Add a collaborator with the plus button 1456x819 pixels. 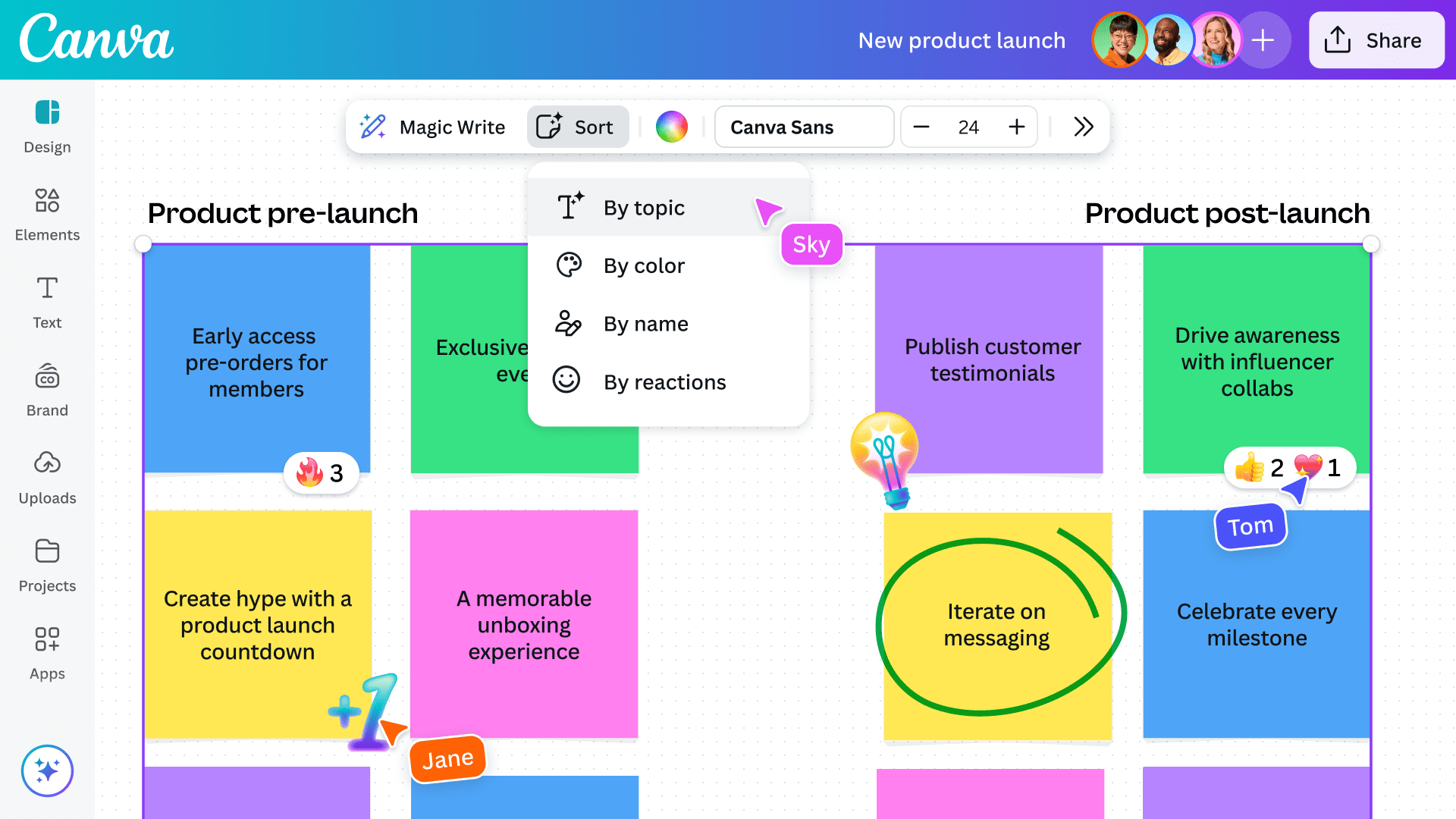pos(1263,40)
